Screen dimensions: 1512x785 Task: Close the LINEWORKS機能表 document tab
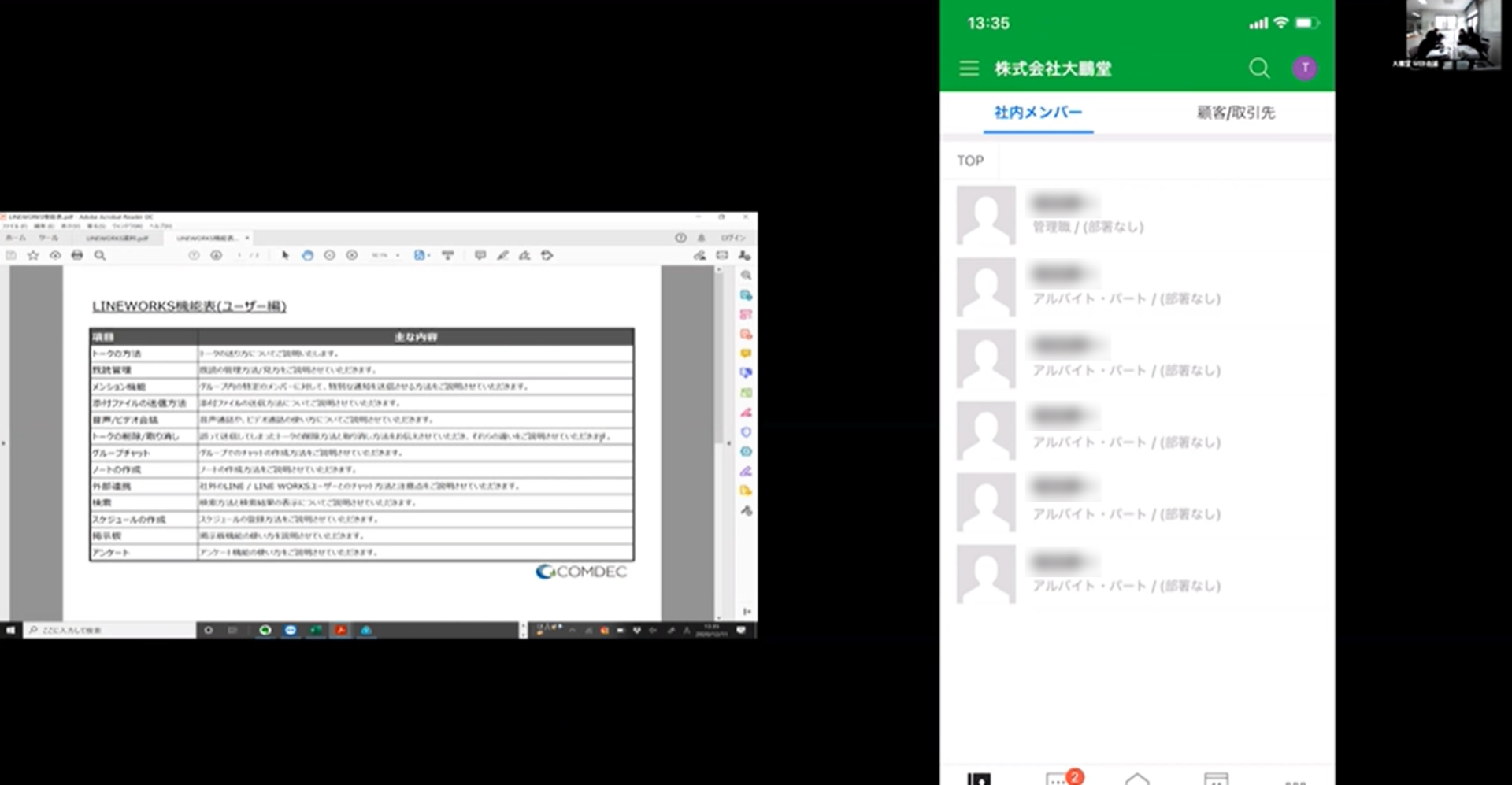(247, 238)
